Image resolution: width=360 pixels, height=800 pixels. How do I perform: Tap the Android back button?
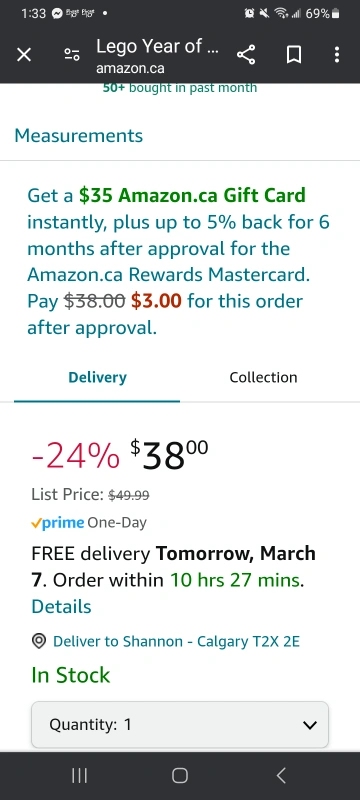click(x=280, y=776)
